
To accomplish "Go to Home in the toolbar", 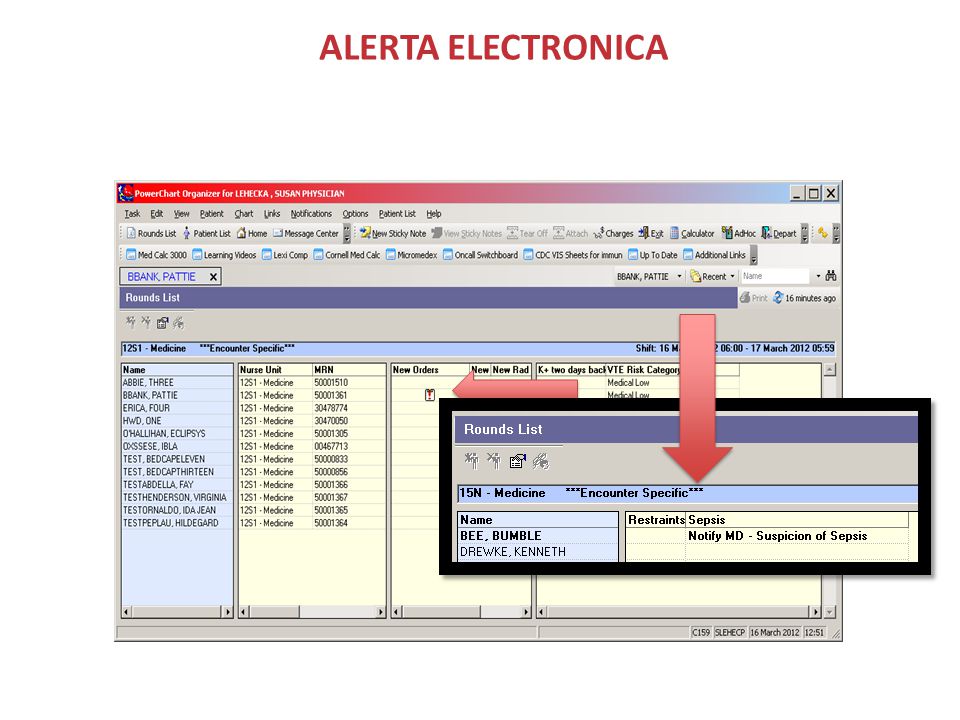I will tap(252, 233).
